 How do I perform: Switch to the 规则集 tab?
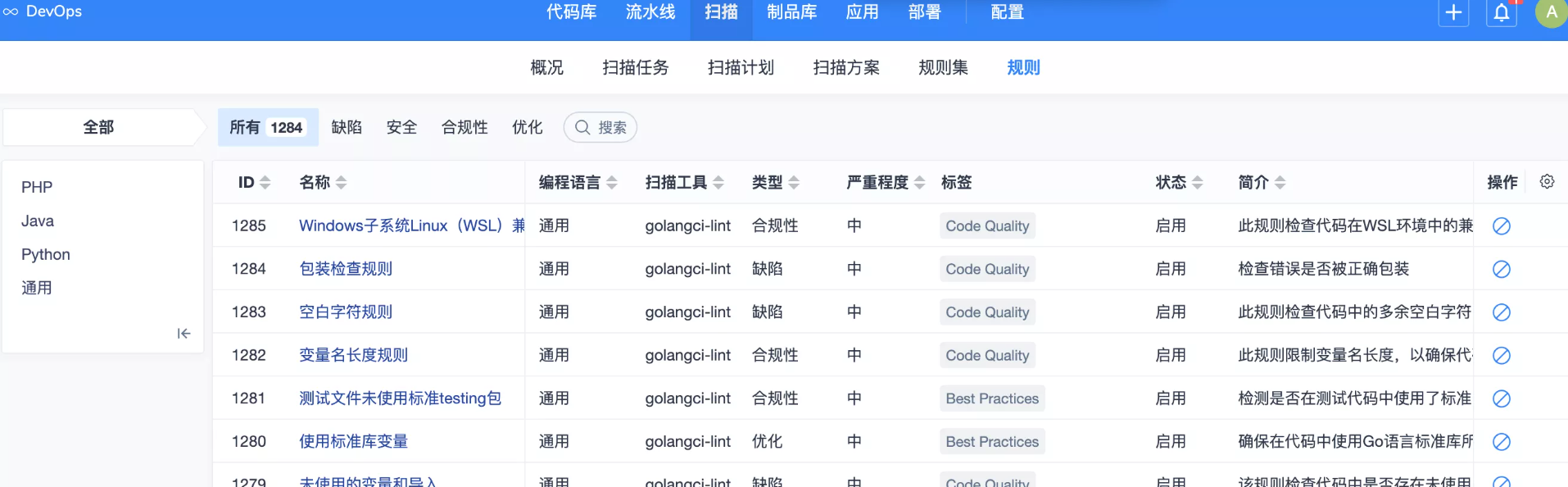943,68
